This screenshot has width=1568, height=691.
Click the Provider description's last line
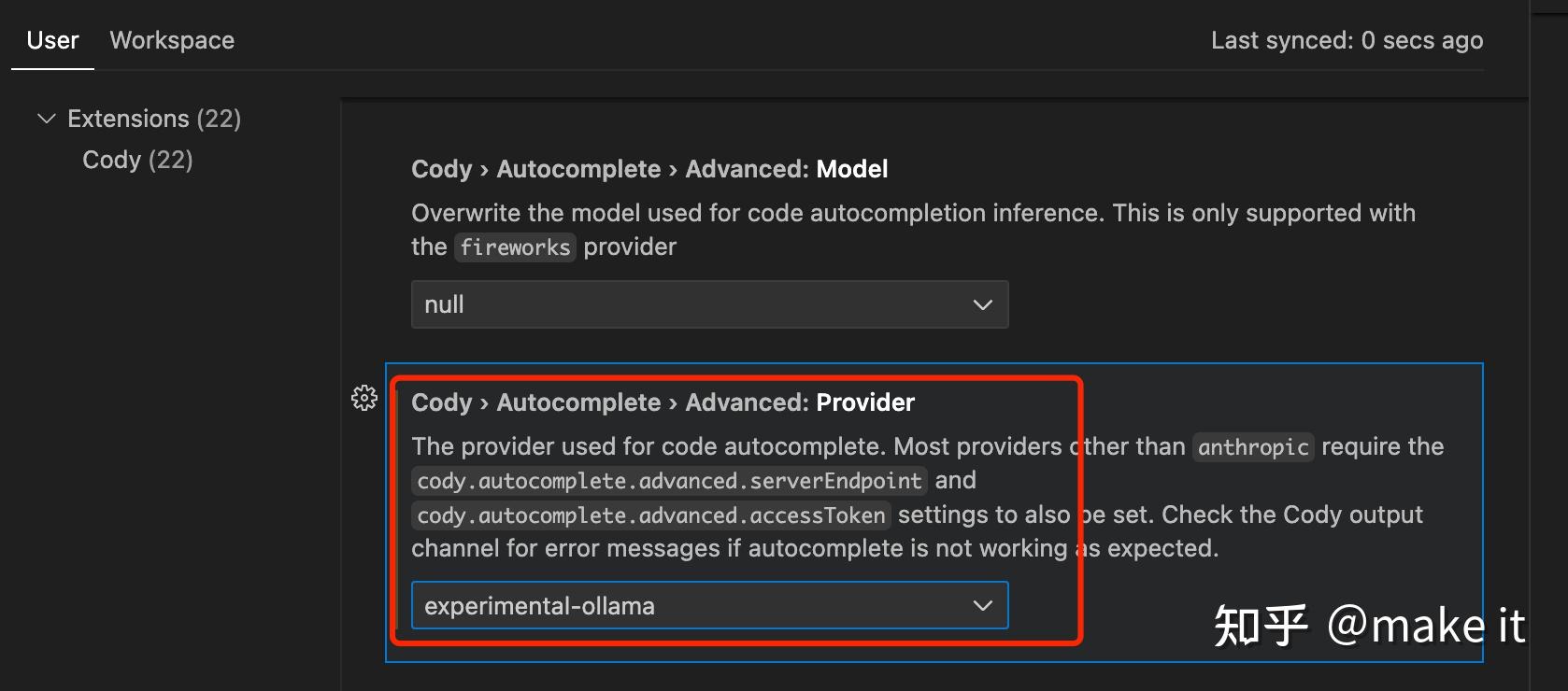815,548
